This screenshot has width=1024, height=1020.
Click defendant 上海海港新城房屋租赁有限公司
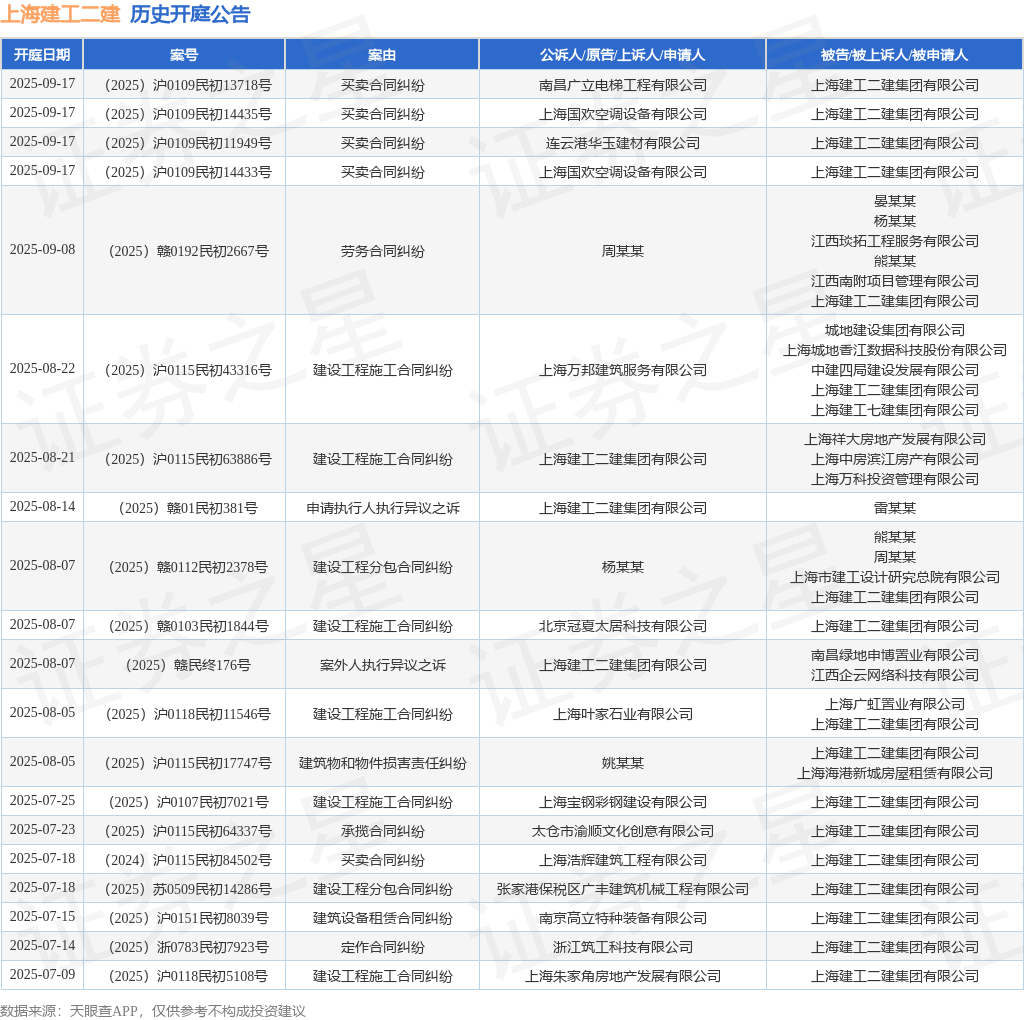[895, 773]
